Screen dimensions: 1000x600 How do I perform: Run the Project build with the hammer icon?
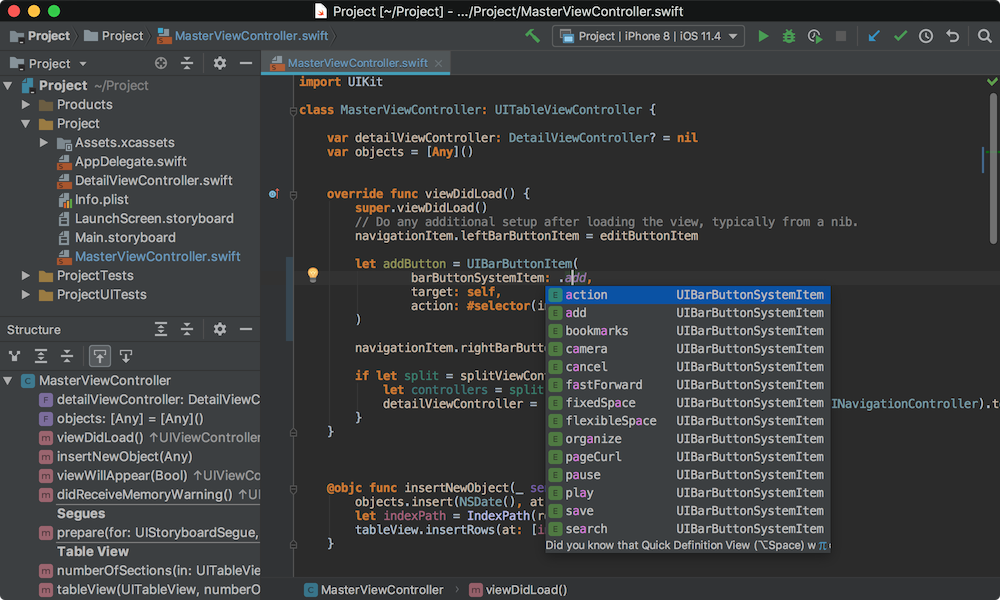(533, 36)
